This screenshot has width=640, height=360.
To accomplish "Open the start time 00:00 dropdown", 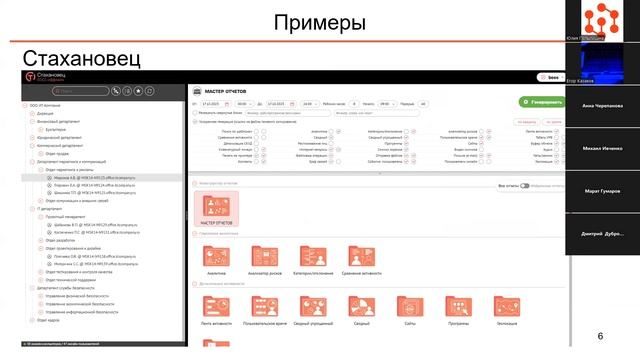I will [x=244, y=104].
